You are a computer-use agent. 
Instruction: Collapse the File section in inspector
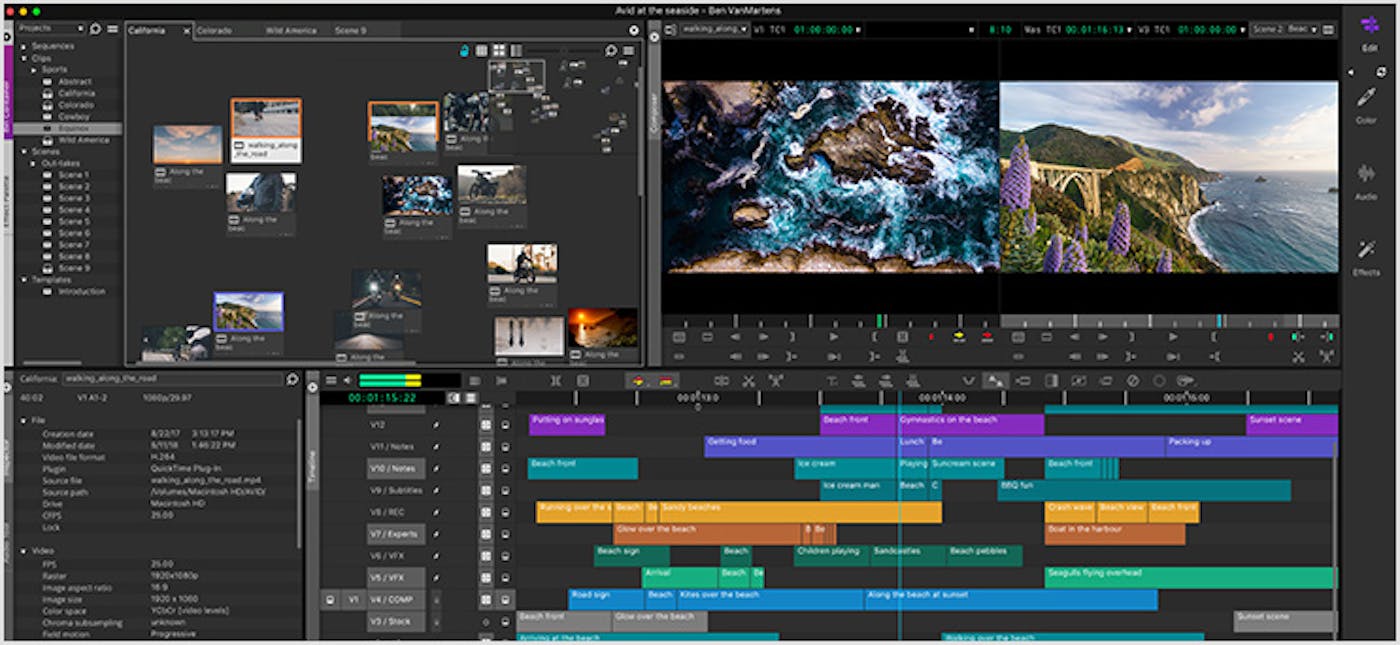24,421
